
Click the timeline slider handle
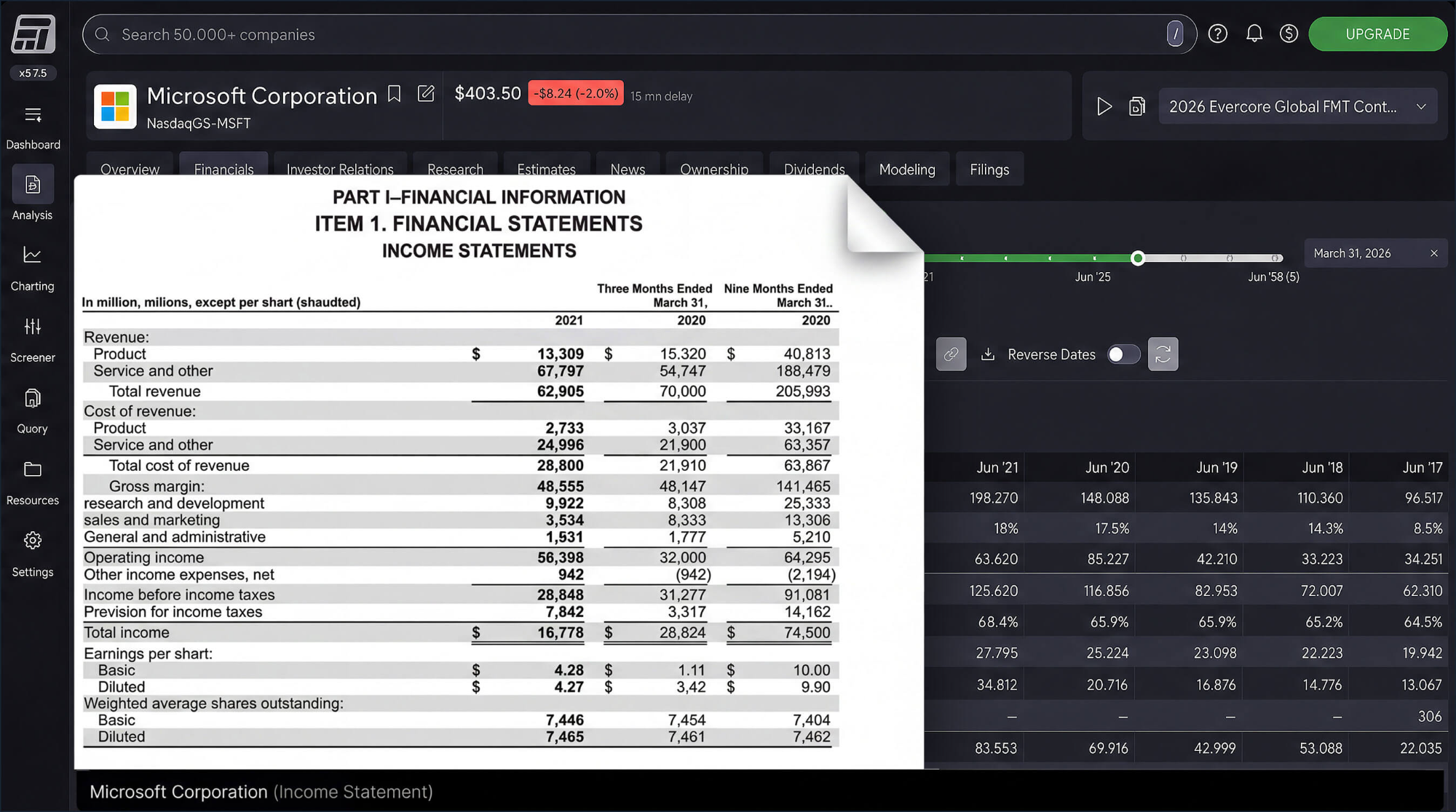click(1137, 258)
